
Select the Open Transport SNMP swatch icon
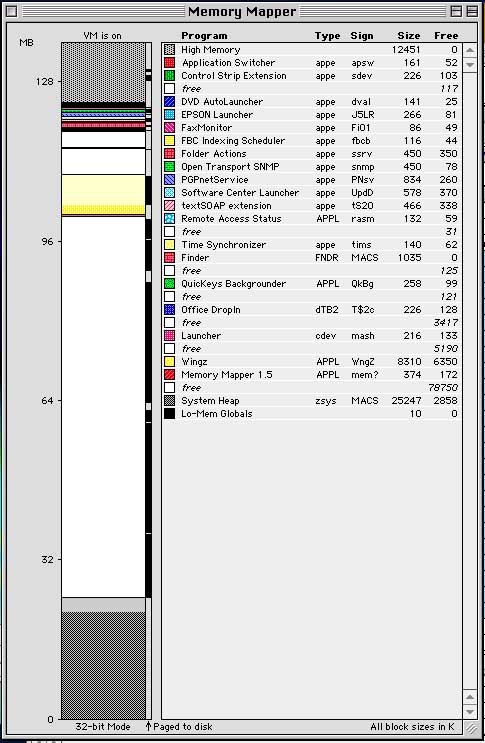169,166
